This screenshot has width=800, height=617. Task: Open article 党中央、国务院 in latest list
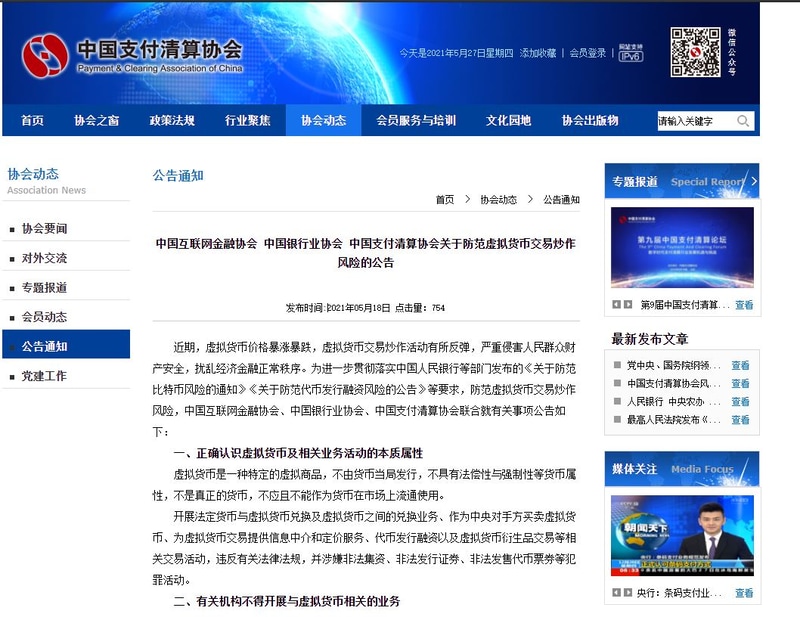tap(673, 365)
